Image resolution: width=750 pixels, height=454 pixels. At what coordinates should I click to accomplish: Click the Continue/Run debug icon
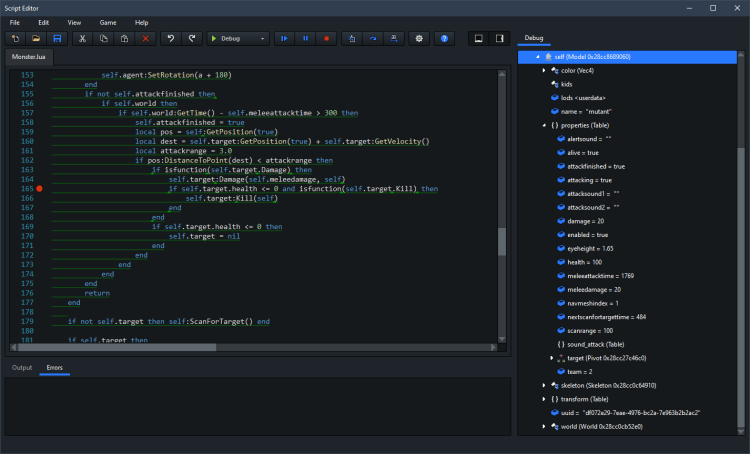[x=284, y=38]
